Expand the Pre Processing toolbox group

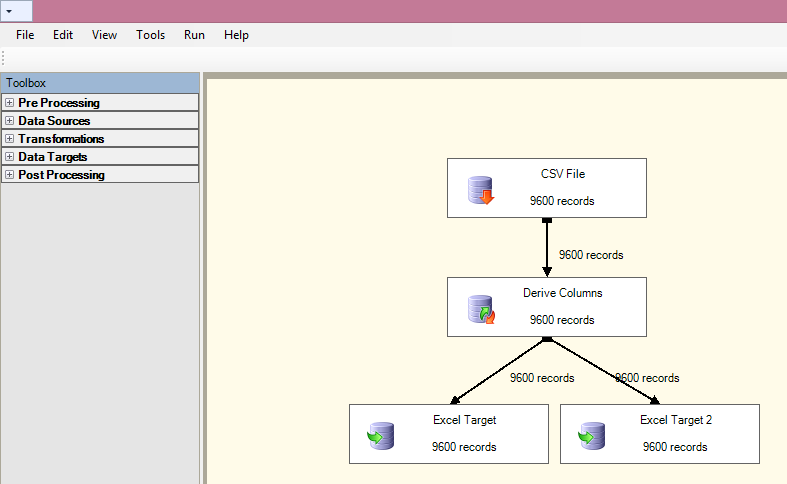tap(9, 103)
